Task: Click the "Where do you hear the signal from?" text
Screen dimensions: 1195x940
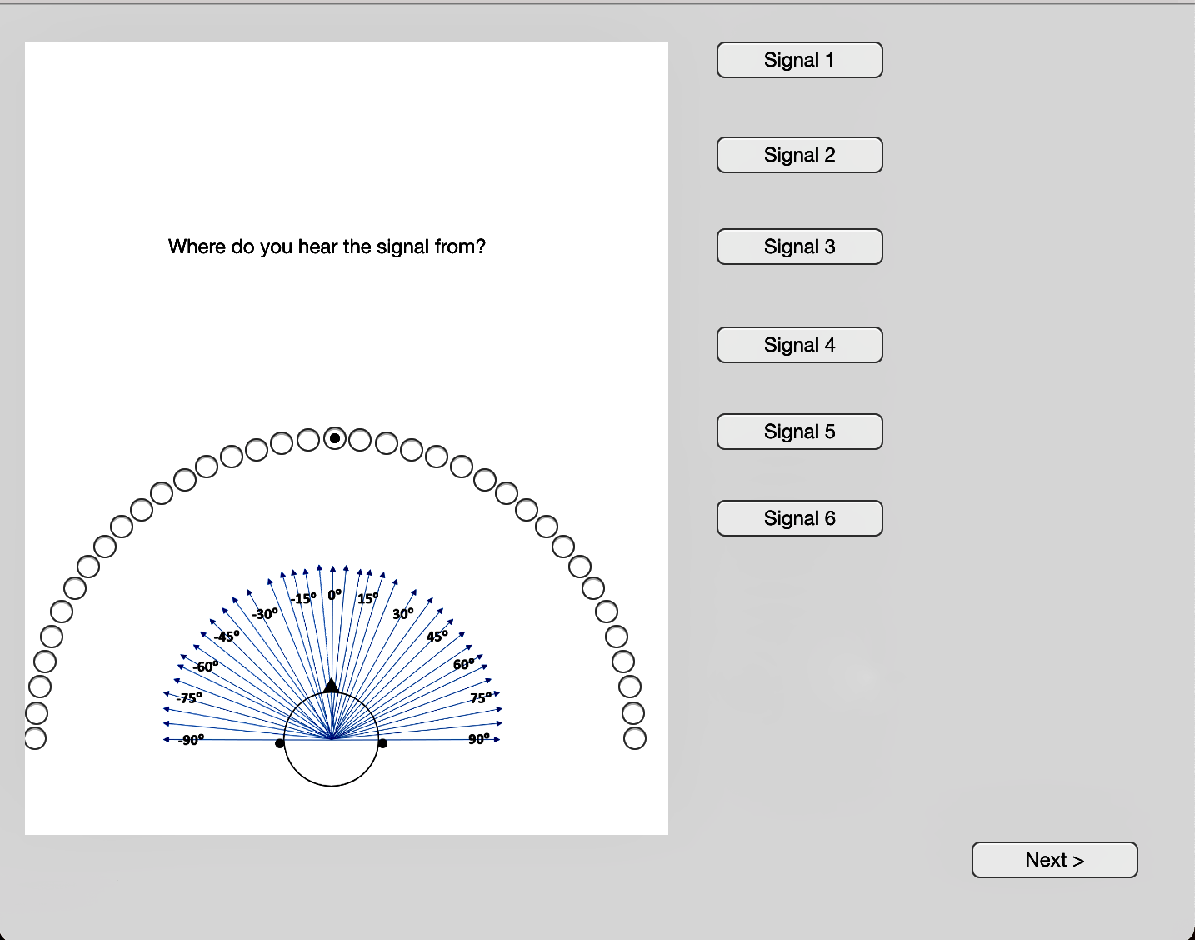Action: (x=326, y=246)
